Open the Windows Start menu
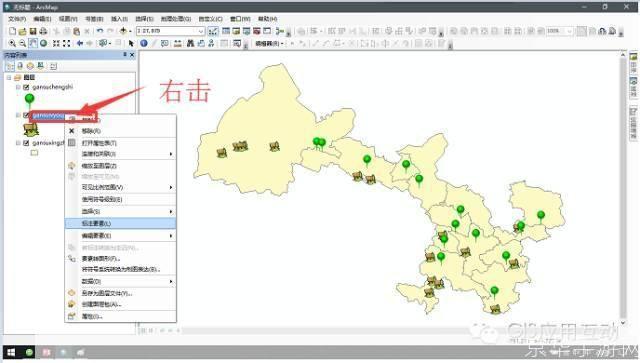The image size is (640, 363). click(11, 352)
